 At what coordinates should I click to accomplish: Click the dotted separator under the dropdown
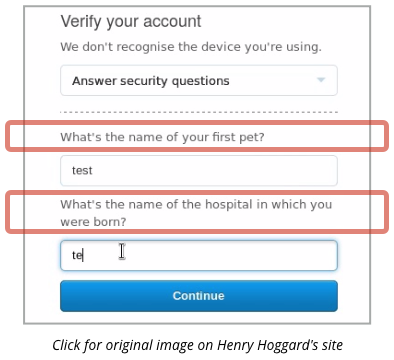(199, 112)
